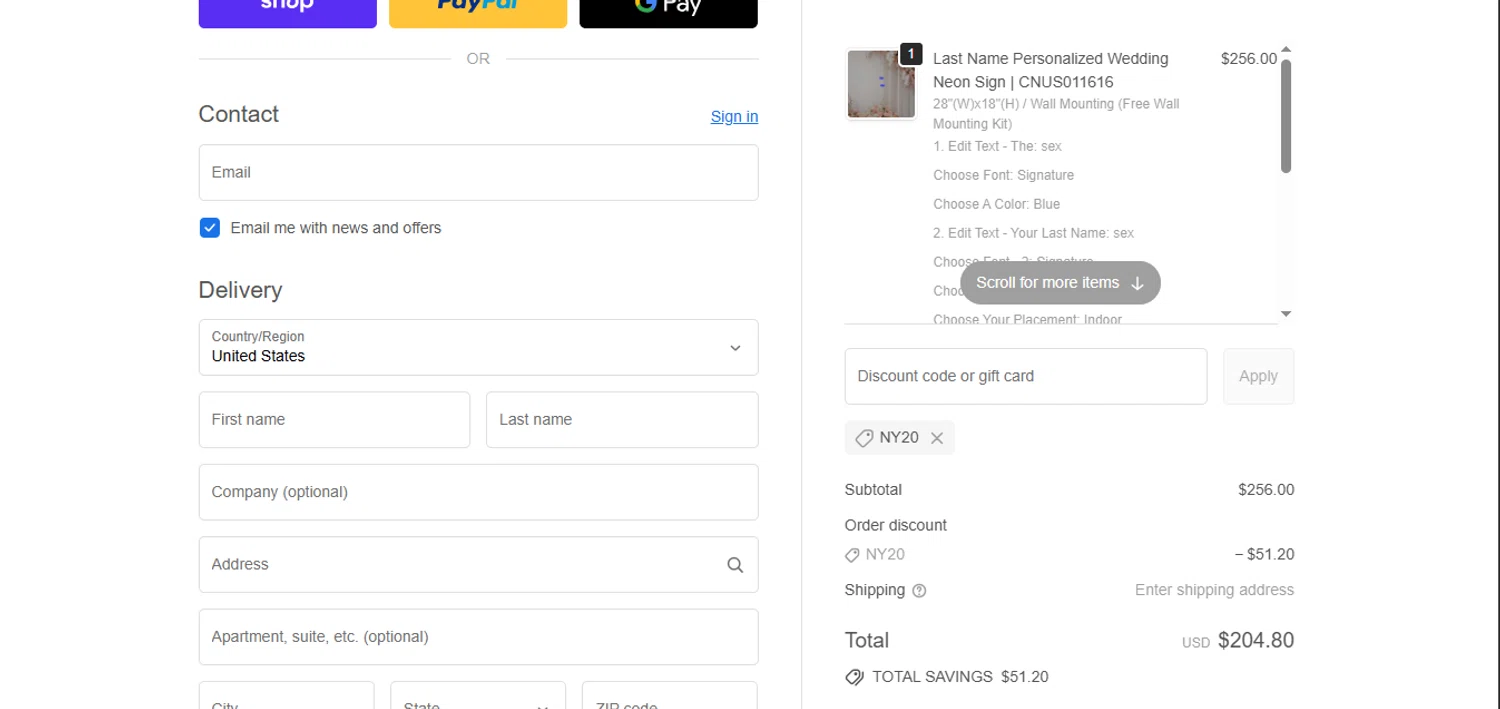
Task: Click the Last name field
Action: pos(622,419)
